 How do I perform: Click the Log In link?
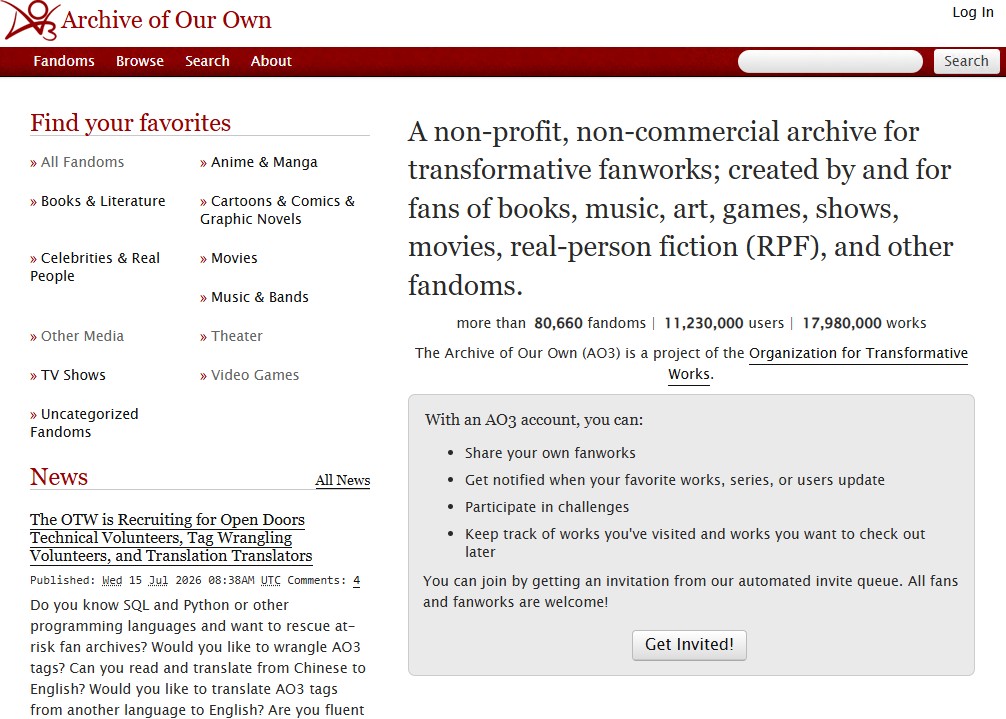973,12
